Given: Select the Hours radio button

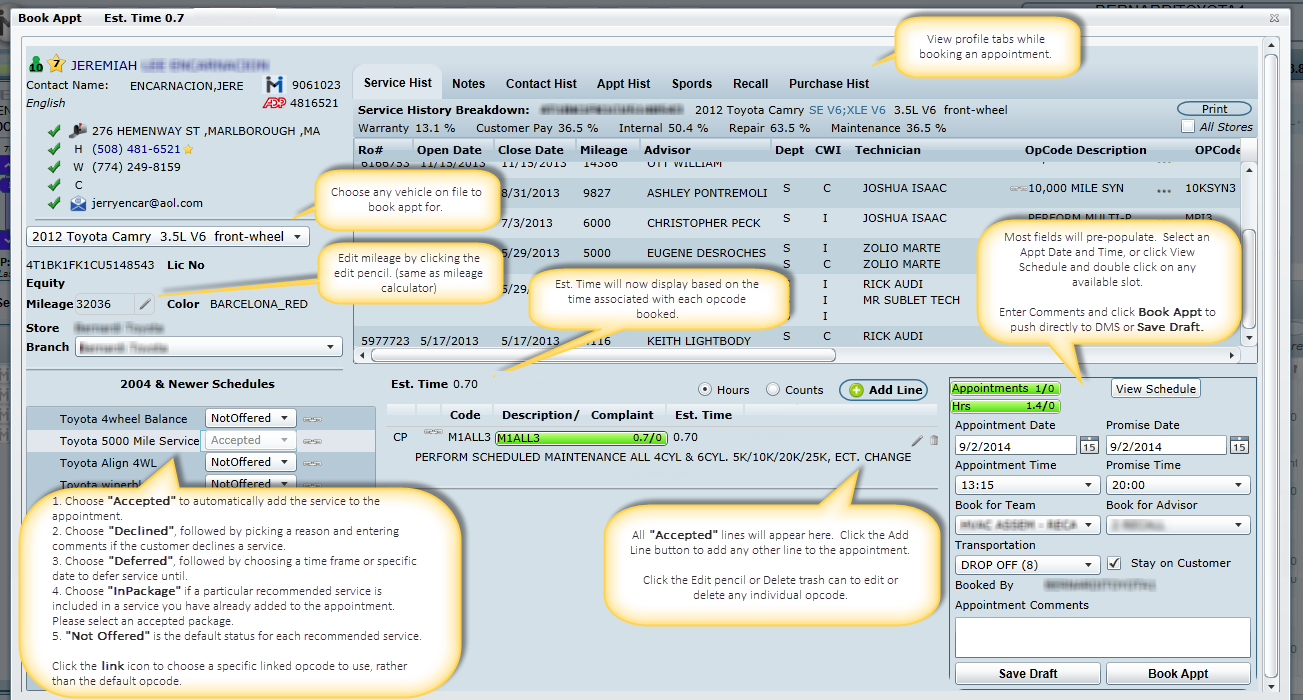Looking at the screenshot, I should [704, 390].
